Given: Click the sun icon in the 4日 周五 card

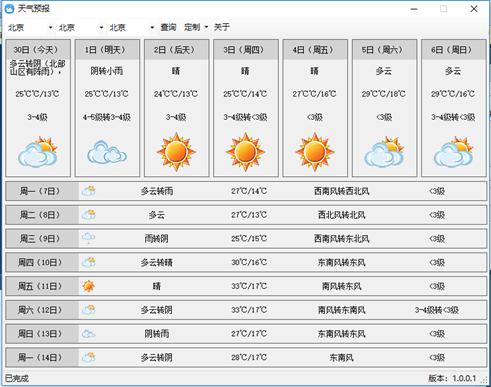Looking at the screenshot, I should [315, 151].
